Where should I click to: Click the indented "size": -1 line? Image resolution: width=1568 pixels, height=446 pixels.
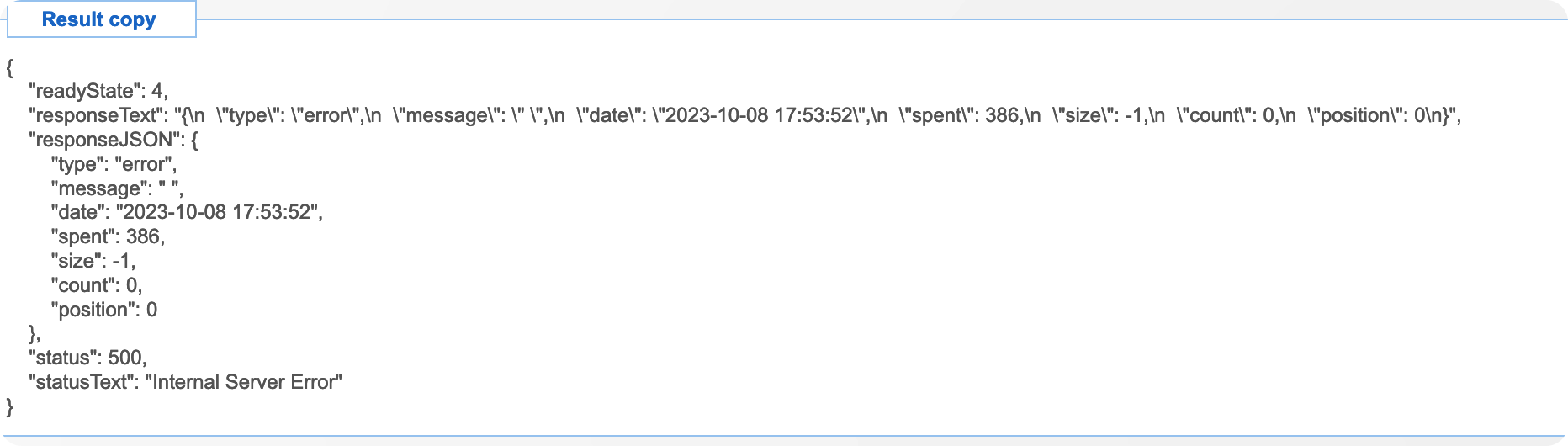93,261
